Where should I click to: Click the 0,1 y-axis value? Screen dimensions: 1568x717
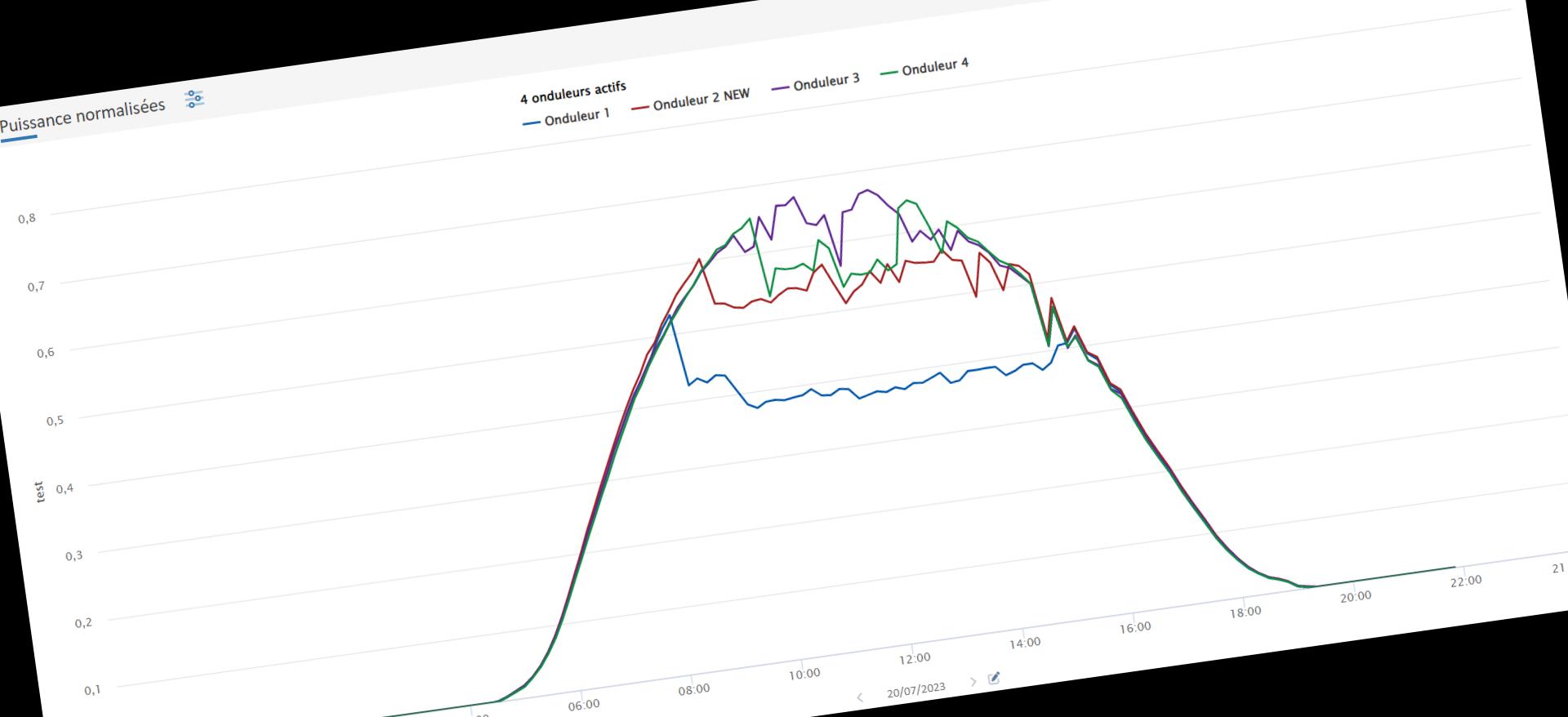(93, 690)
